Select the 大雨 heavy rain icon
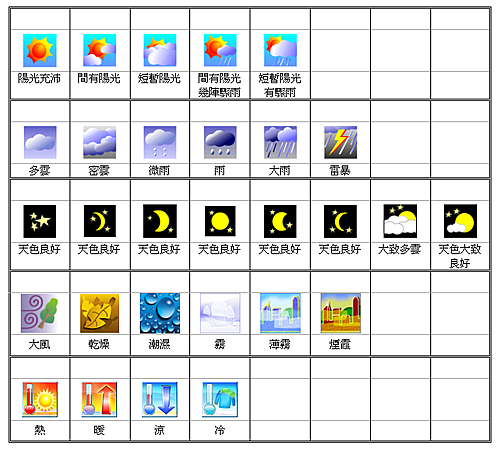Image resolution: width=500 pixels, height=450 pixels. [280, 142]
